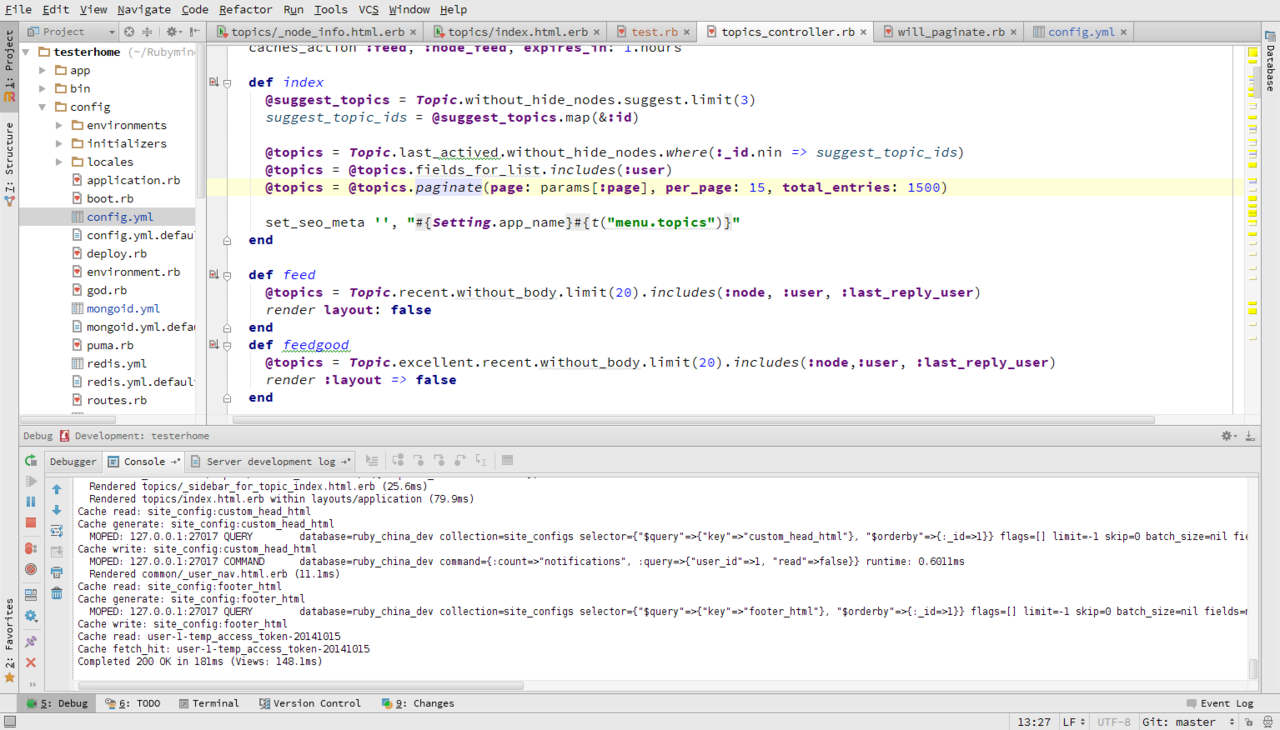Switch to the Debugger tab
The image size is (1280, 730).
pyautogui.click(x=73, y=462)
